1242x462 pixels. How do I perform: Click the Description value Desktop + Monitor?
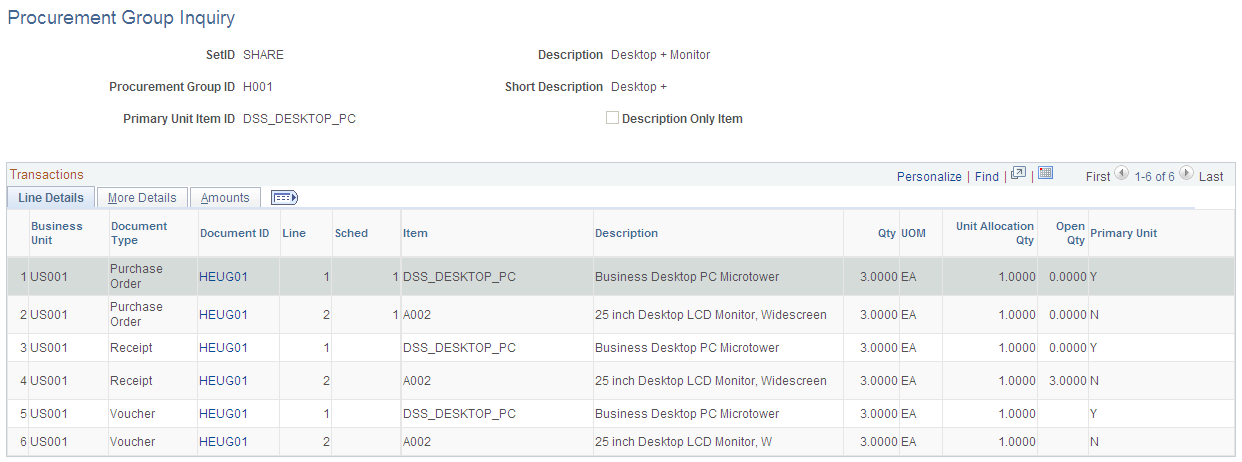pyautogui.click(x=660, y=55)
